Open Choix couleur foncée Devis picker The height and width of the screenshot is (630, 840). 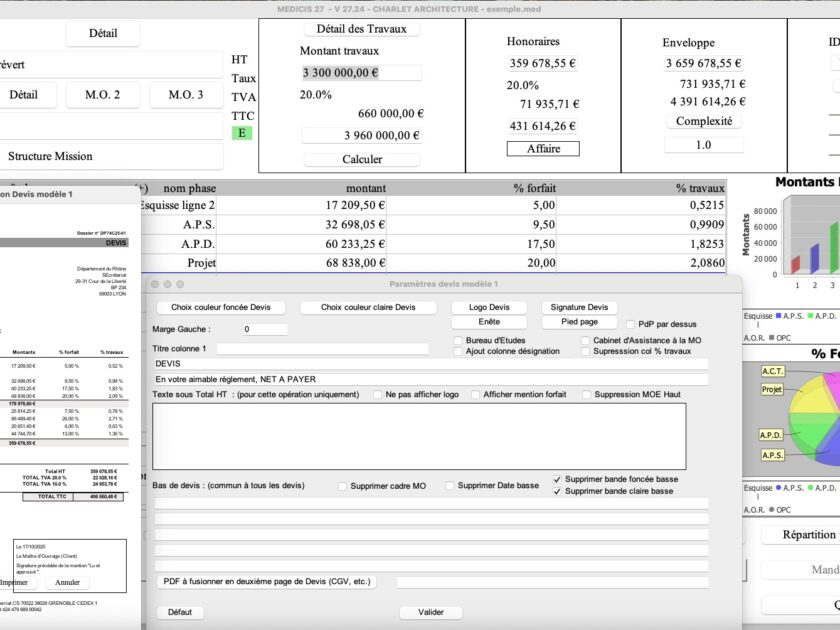tap(221, 308)
